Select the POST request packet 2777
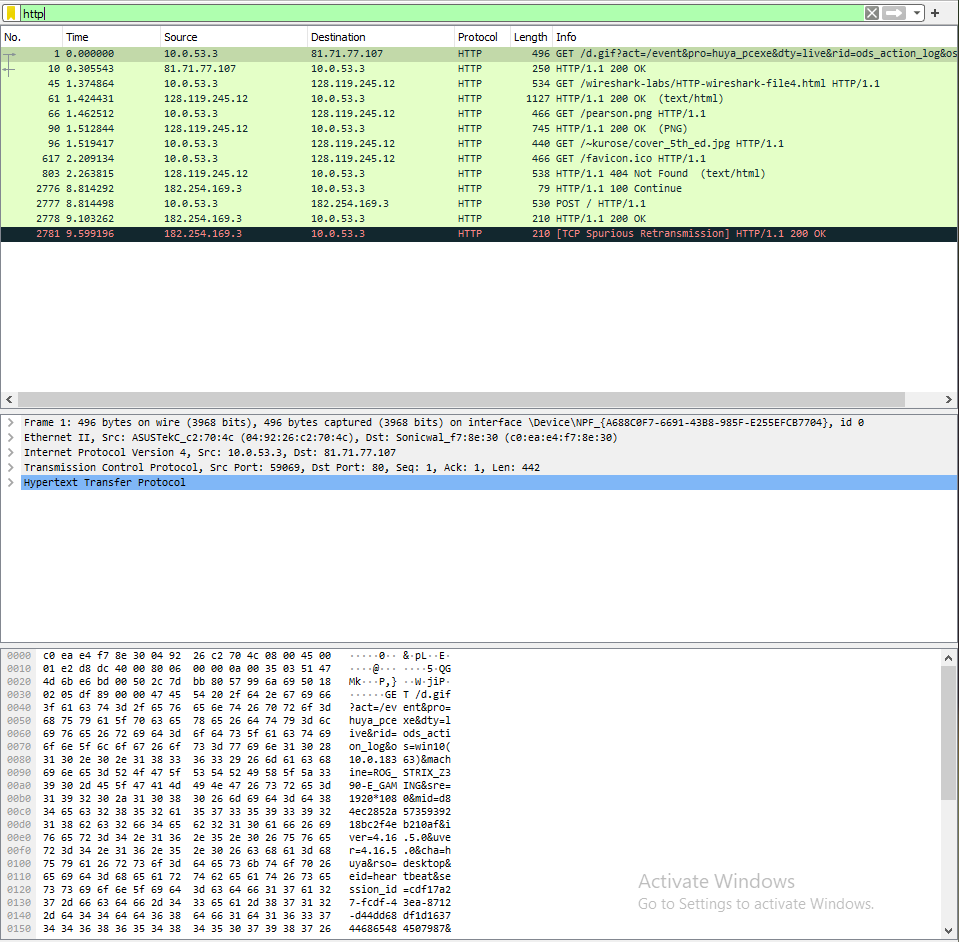 pos(300,203)
